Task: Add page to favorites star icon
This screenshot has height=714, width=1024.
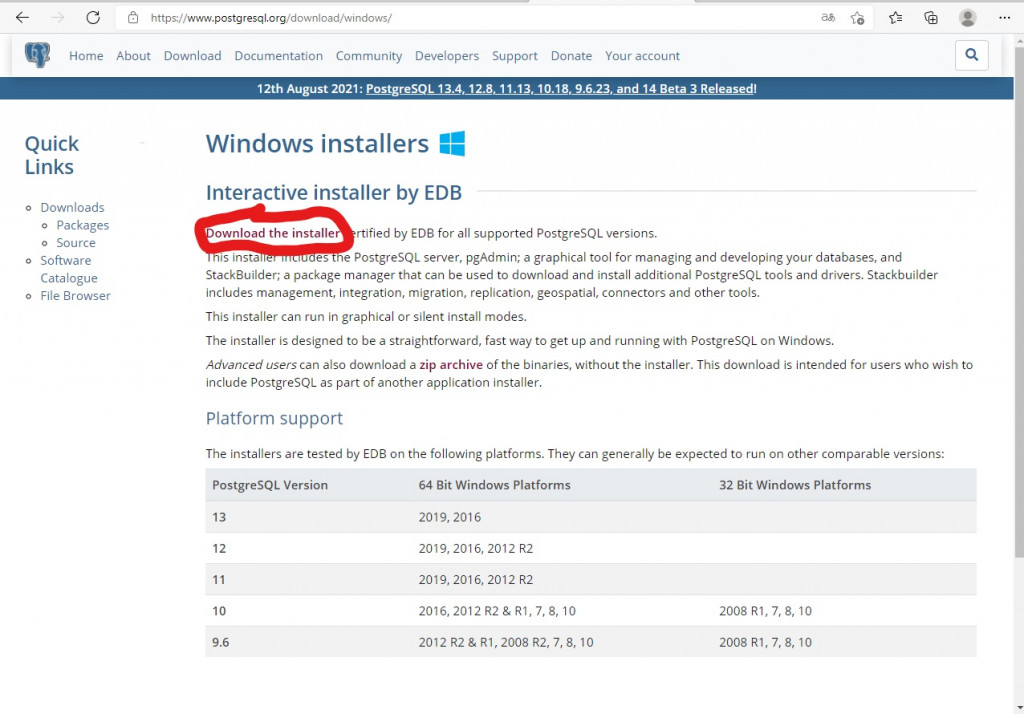Action: [857, 18]
